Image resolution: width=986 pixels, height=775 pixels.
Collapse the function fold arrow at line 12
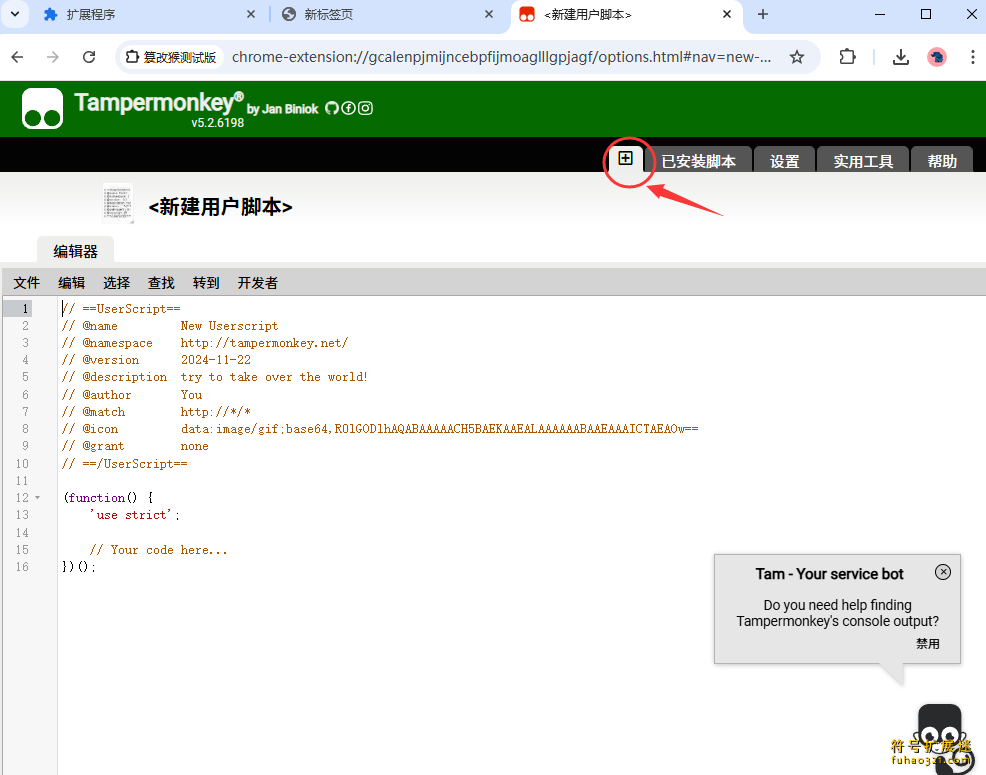[38, 498]
